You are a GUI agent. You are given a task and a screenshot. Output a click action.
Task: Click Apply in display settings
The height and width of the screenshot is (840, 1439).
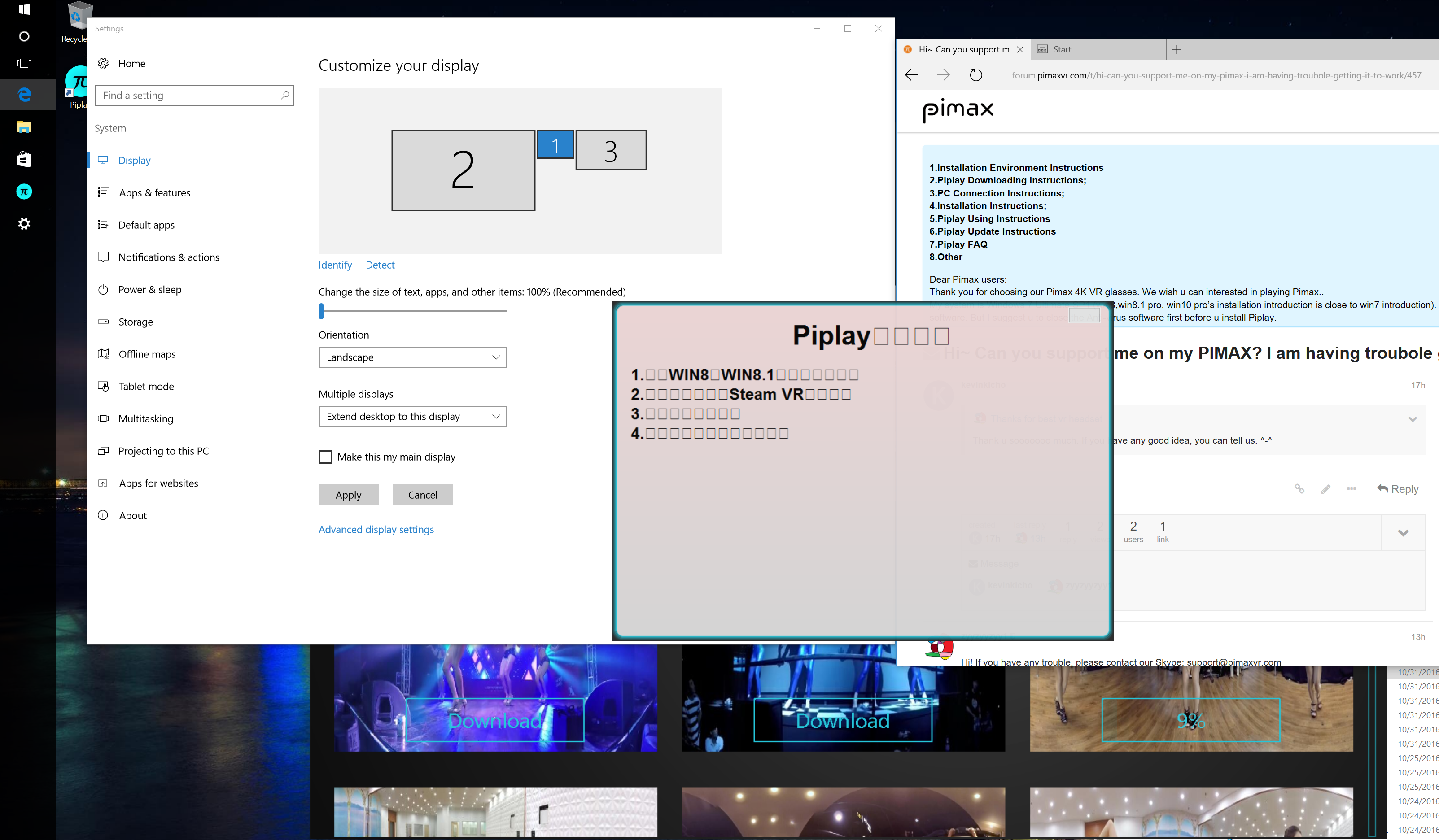(348, 495)
